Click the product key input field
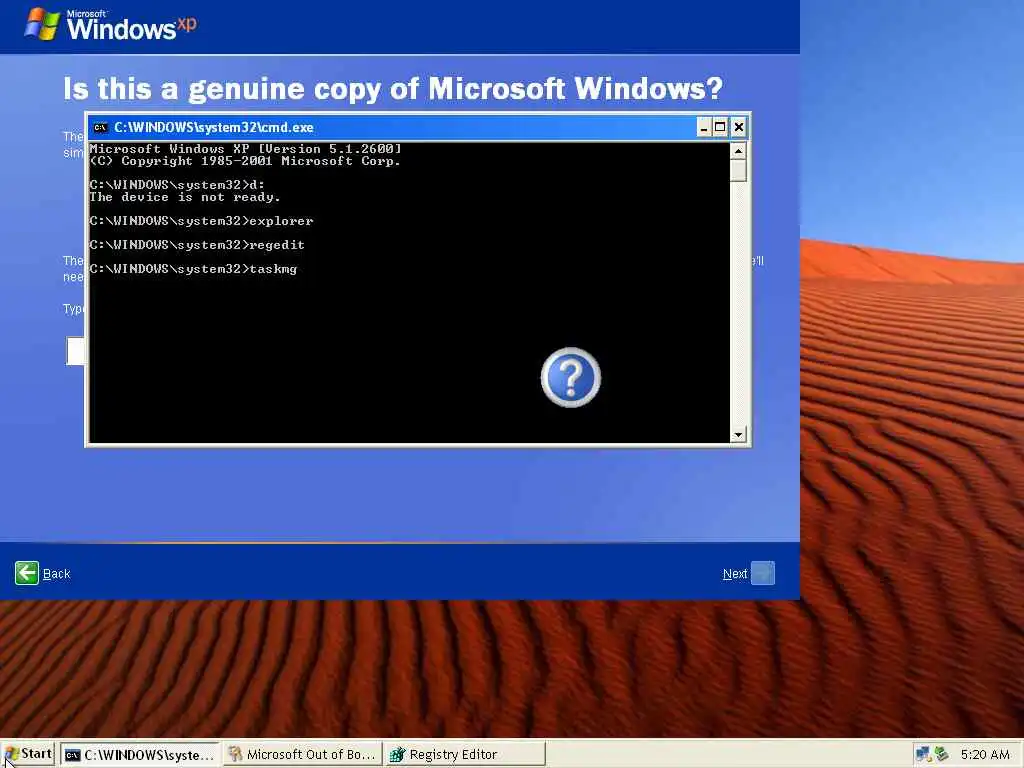 (76, 351)
